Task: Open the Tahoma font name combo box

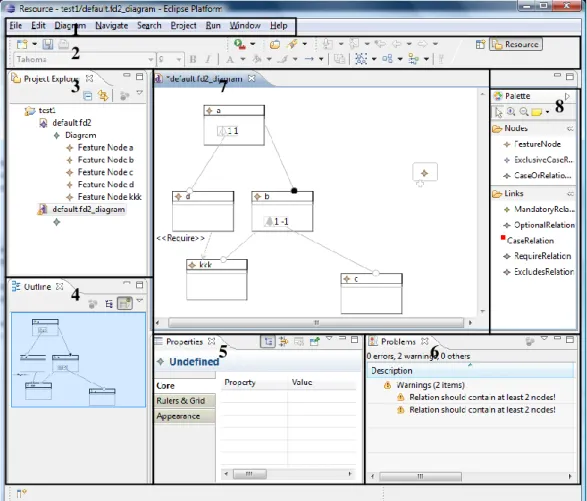Action: [84, 59]
